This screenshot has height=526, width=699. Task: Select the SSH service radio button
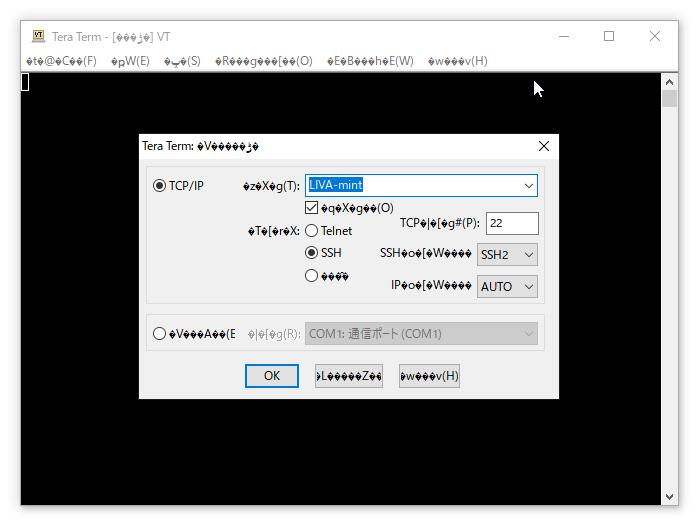point(311,253)
